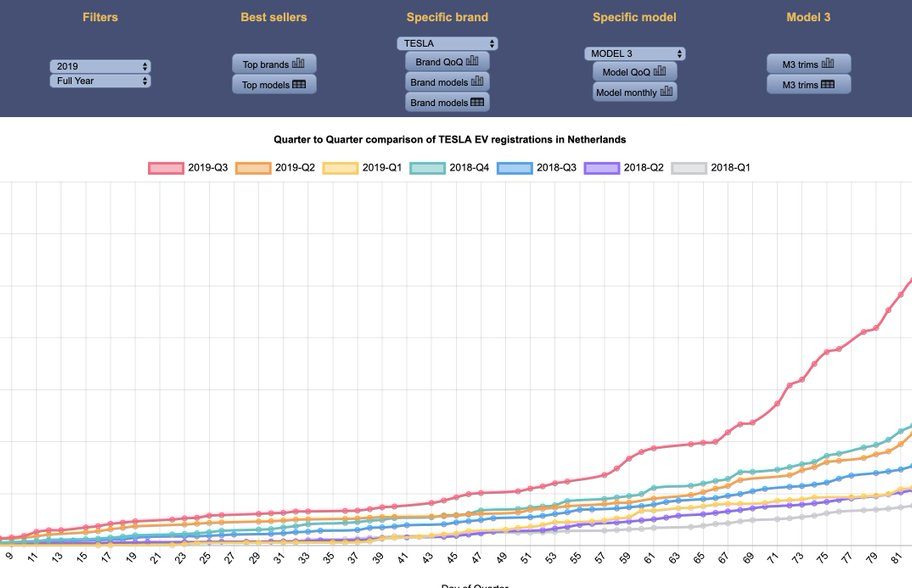Click the Top models table button
The width and height of the screenshot is (912, 588).
coord(274,84)
